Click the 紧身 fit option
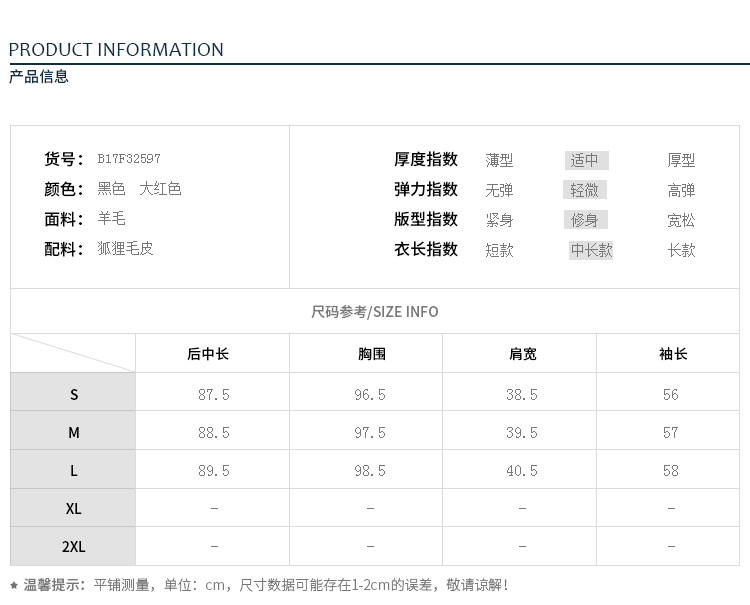 [x=499, y=220]
